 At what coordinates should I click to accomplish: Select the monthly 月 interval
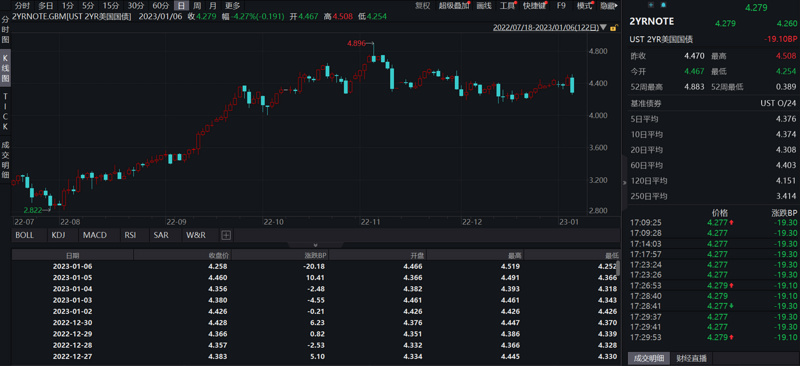coord(212,6)
